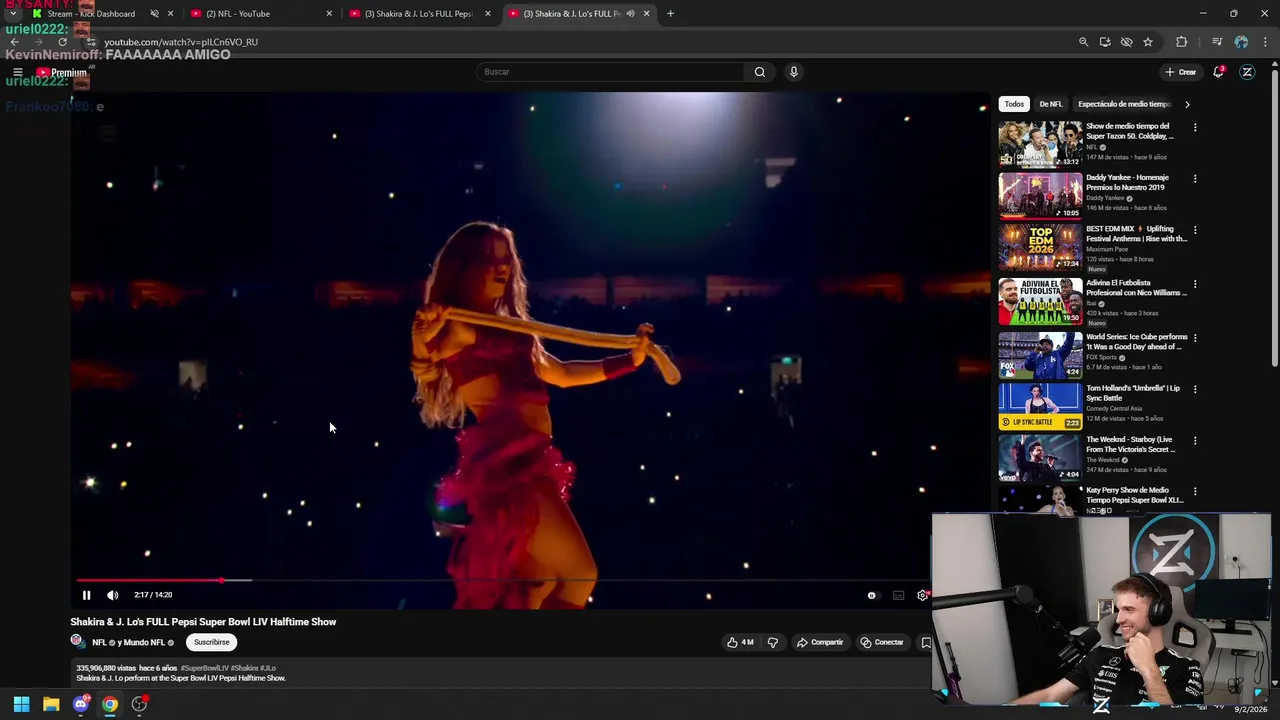
Task: Toggle subtitles button in the player
Action: pos(898,595)
